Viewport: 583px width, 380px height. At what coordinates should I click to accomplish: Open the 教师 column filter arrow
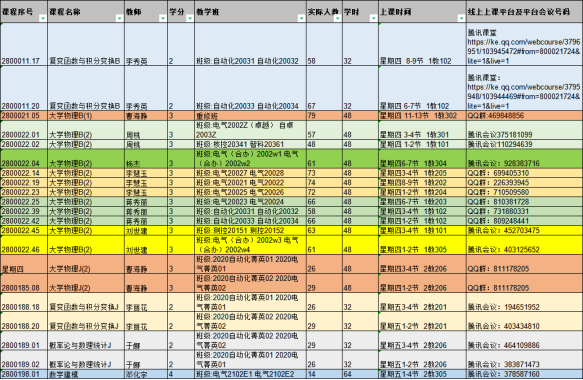[162, 19]
